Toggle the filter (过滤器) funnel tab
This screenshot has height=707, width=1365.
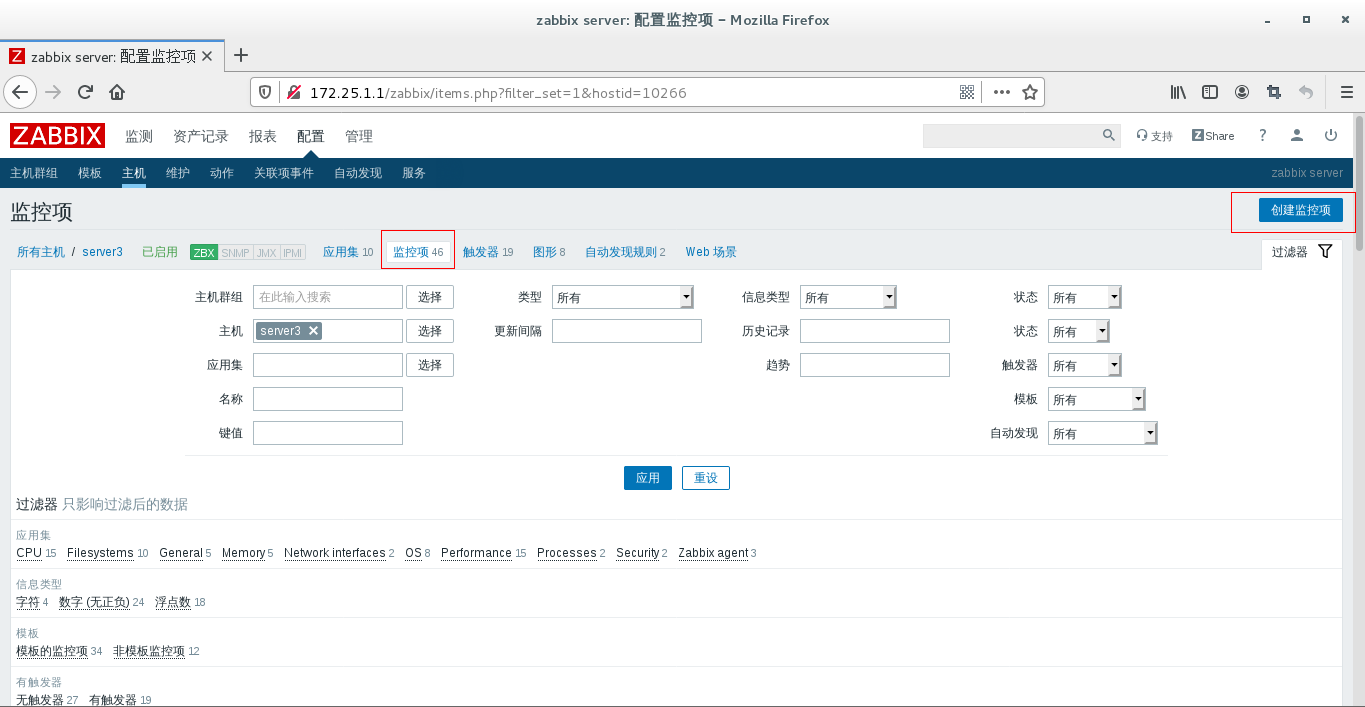coord(1301,252)
